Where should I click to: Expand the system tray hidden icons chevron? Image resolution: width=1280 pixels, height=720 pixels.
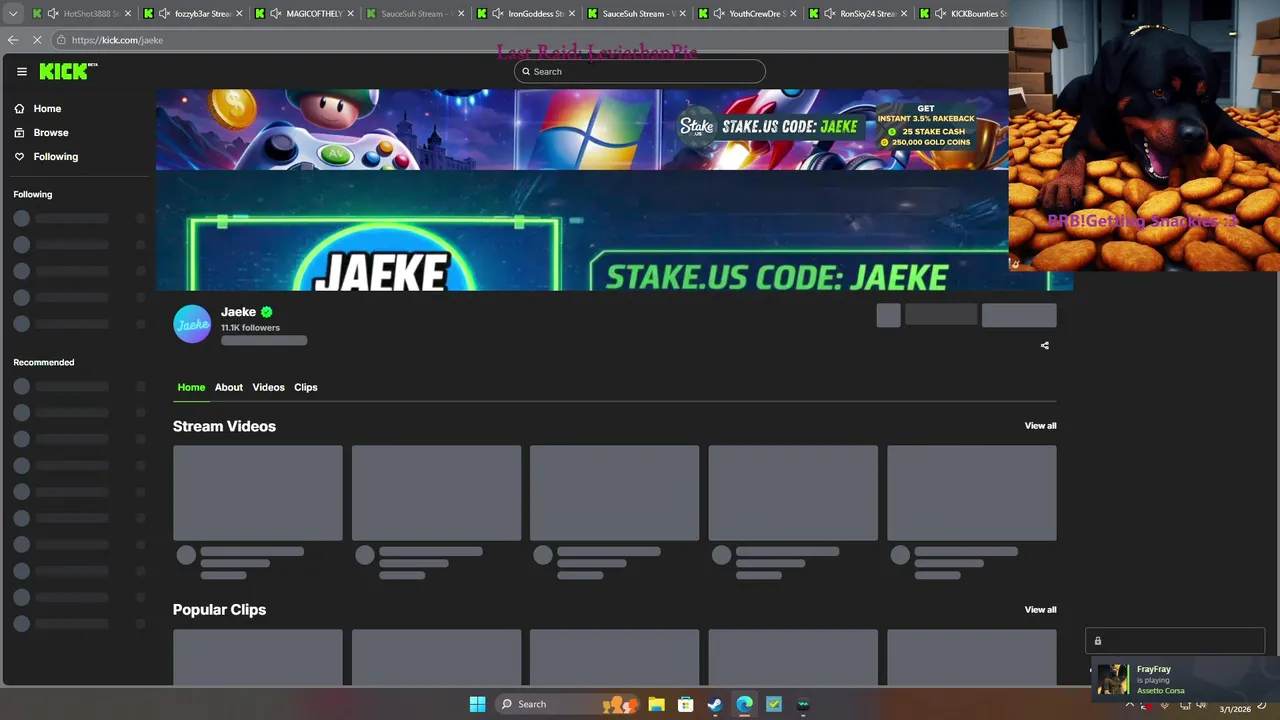click(x=1130, y=704)
